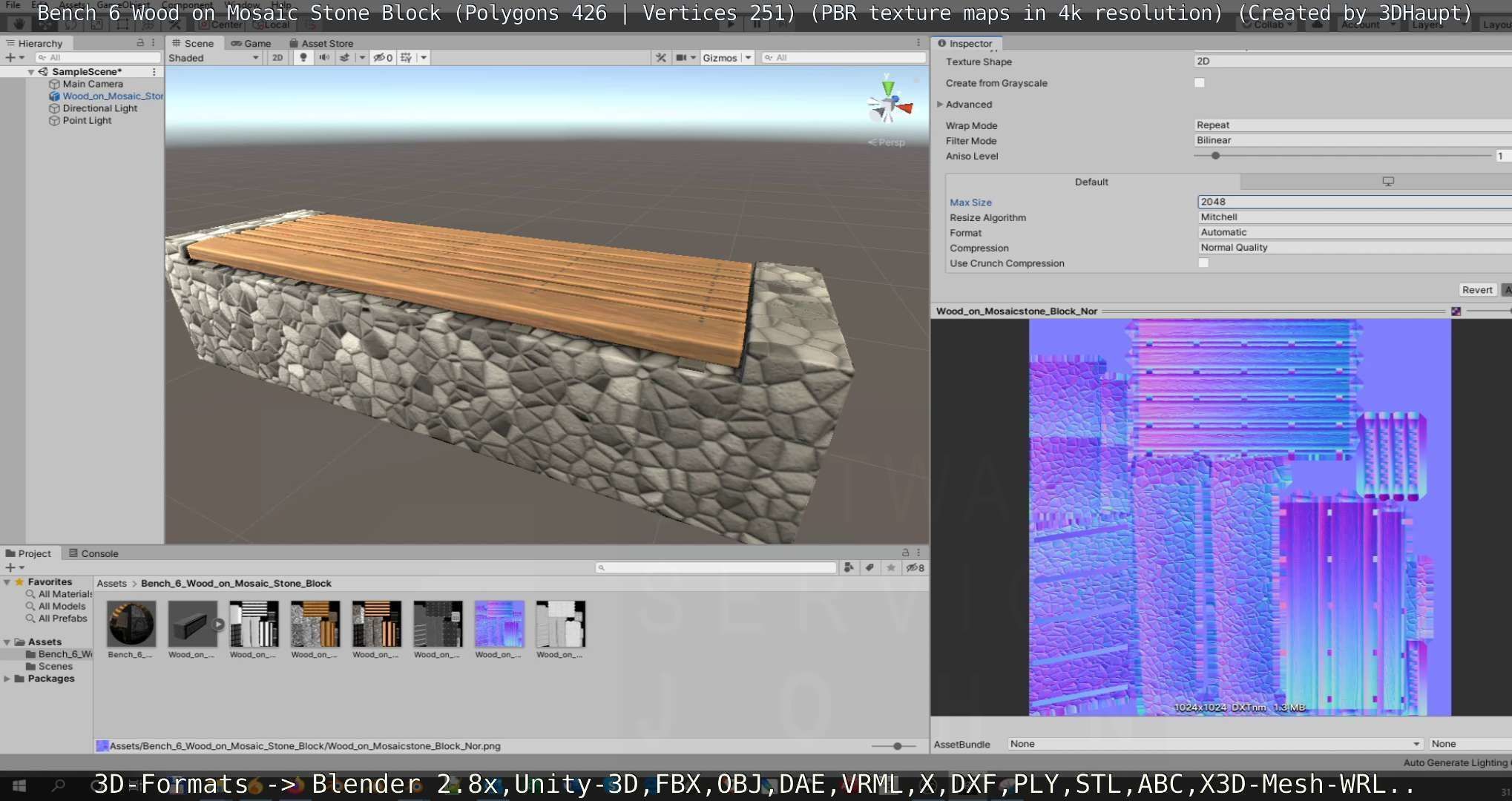Expand Packages folder in Project tree
Image resolution: width=1512 pixels, height=801 pixels.
tap(7, 679)
